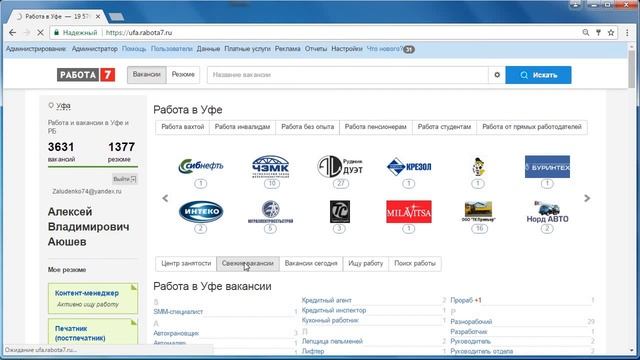
Task: Click the Работа 7 site logo
Action: point(86,75)
